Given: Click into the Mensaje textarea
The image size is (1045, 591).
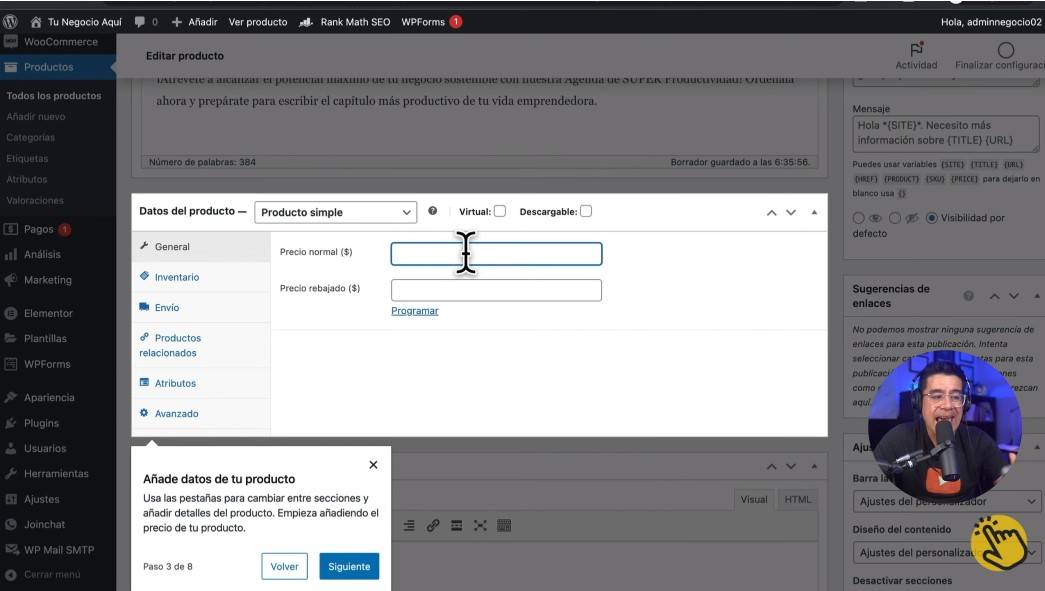Looking at the screenshot, I should pyautogui.click(x=946, y=133).
